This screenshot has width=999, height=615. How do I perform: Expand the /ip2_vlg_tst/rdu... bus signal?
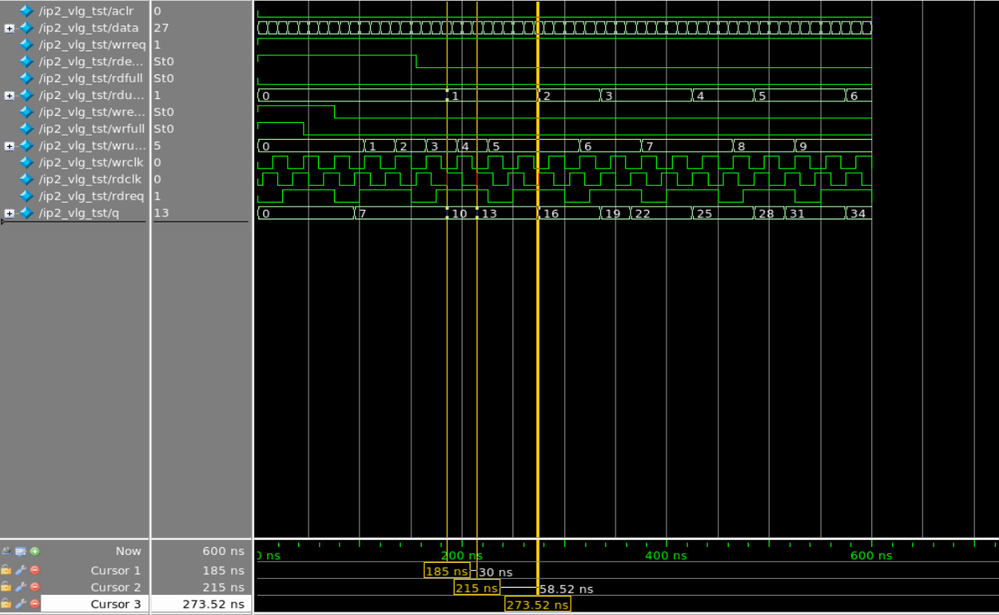click(x=9, y=96)
